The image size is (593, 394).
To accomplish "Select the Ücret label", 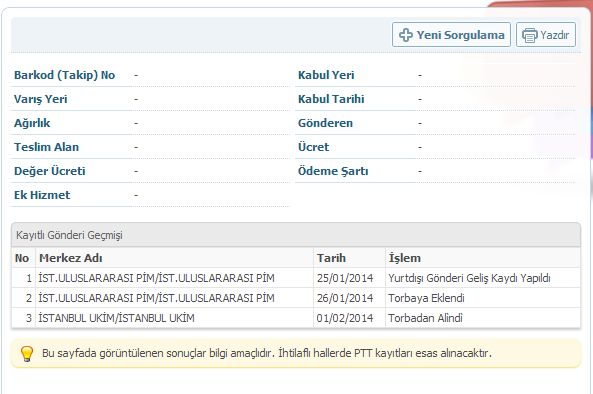I will (314, 147).
